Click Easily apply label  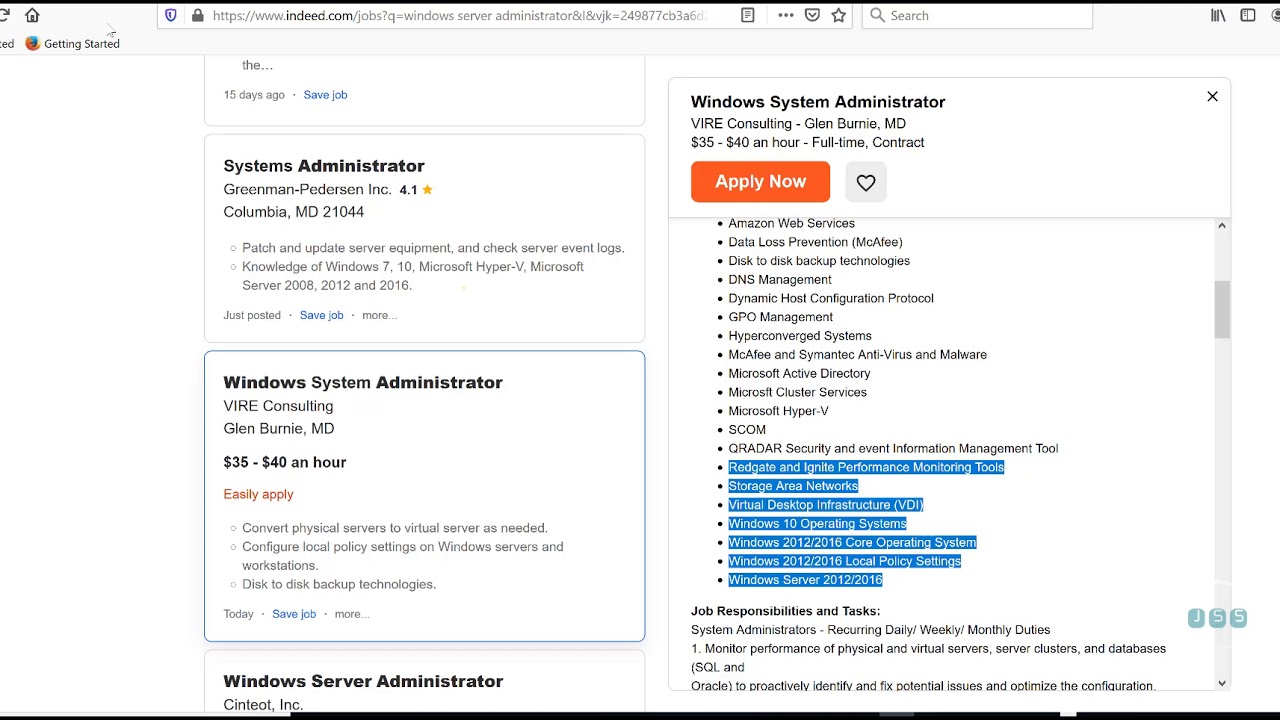tap(258, 494)
